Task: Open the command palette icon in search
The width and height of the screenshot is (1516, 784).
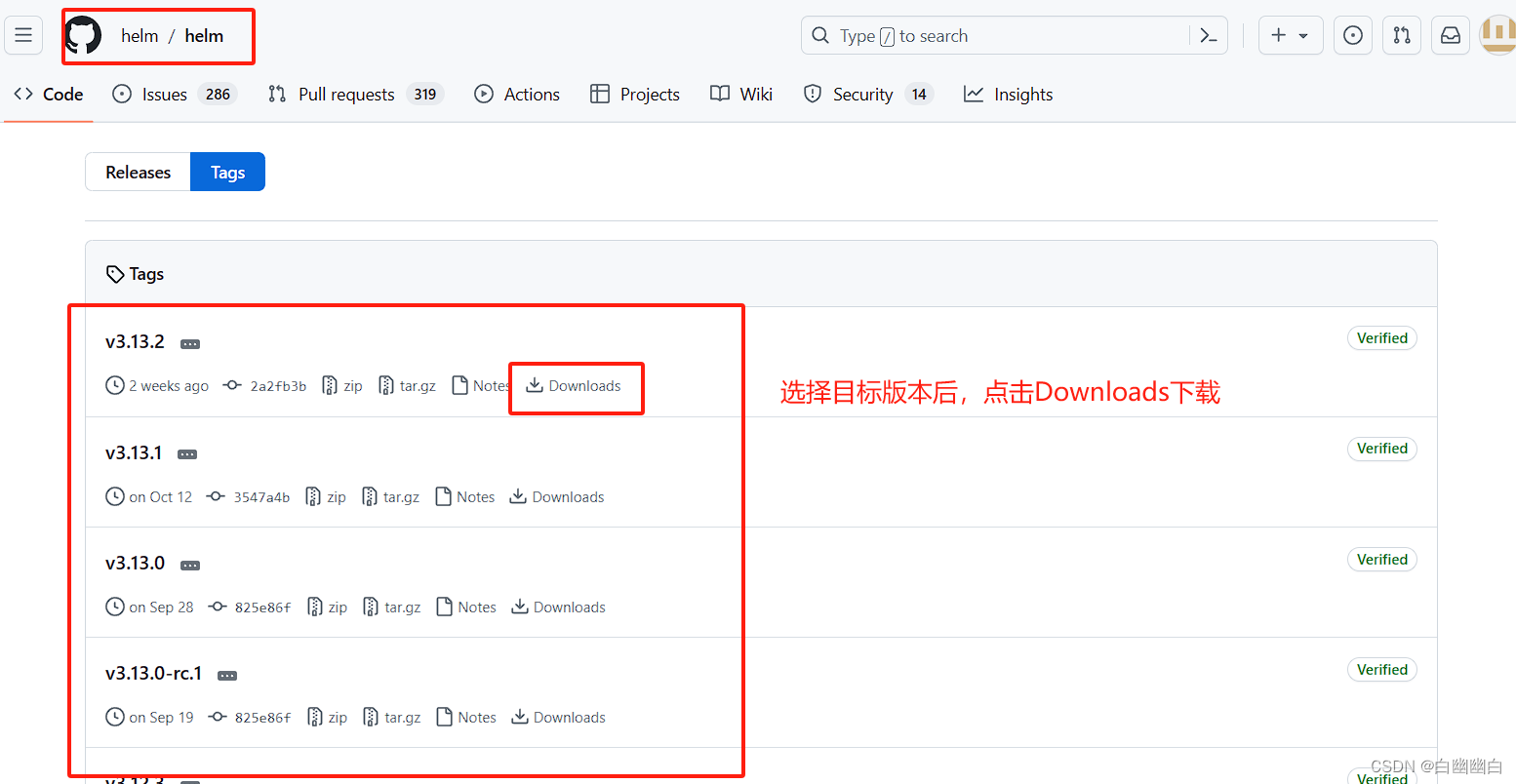Action: pos(1209,36)
